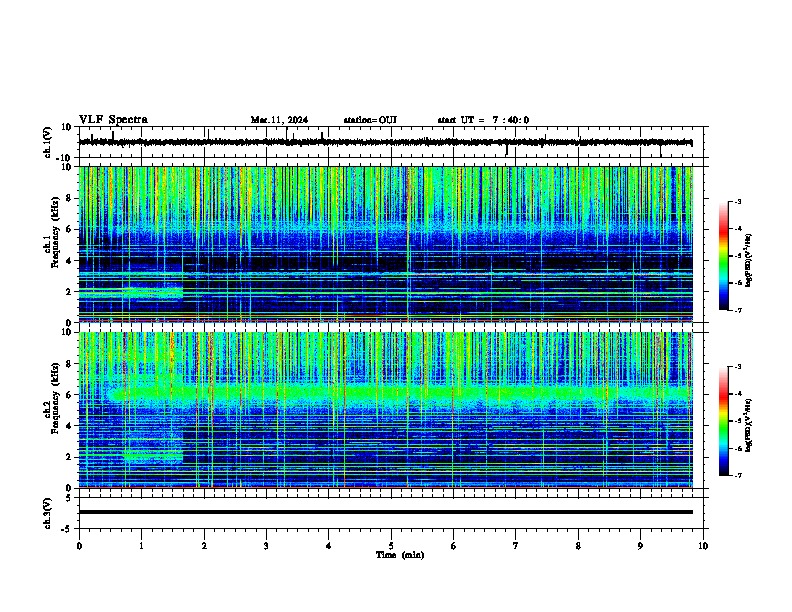Click the time axis tick label "8"
Viewport: 792px width, 612px height.
click(578, 546)
